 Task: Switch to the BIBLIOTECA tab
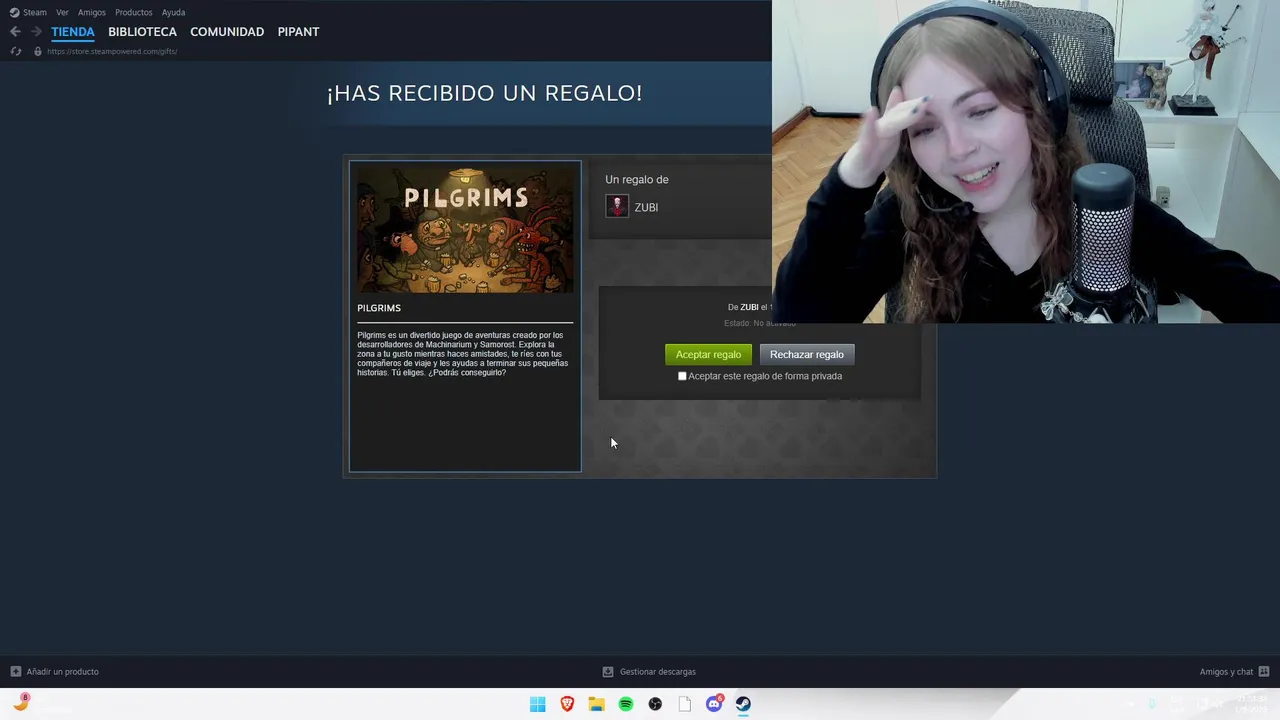click(x=142, y=32)
